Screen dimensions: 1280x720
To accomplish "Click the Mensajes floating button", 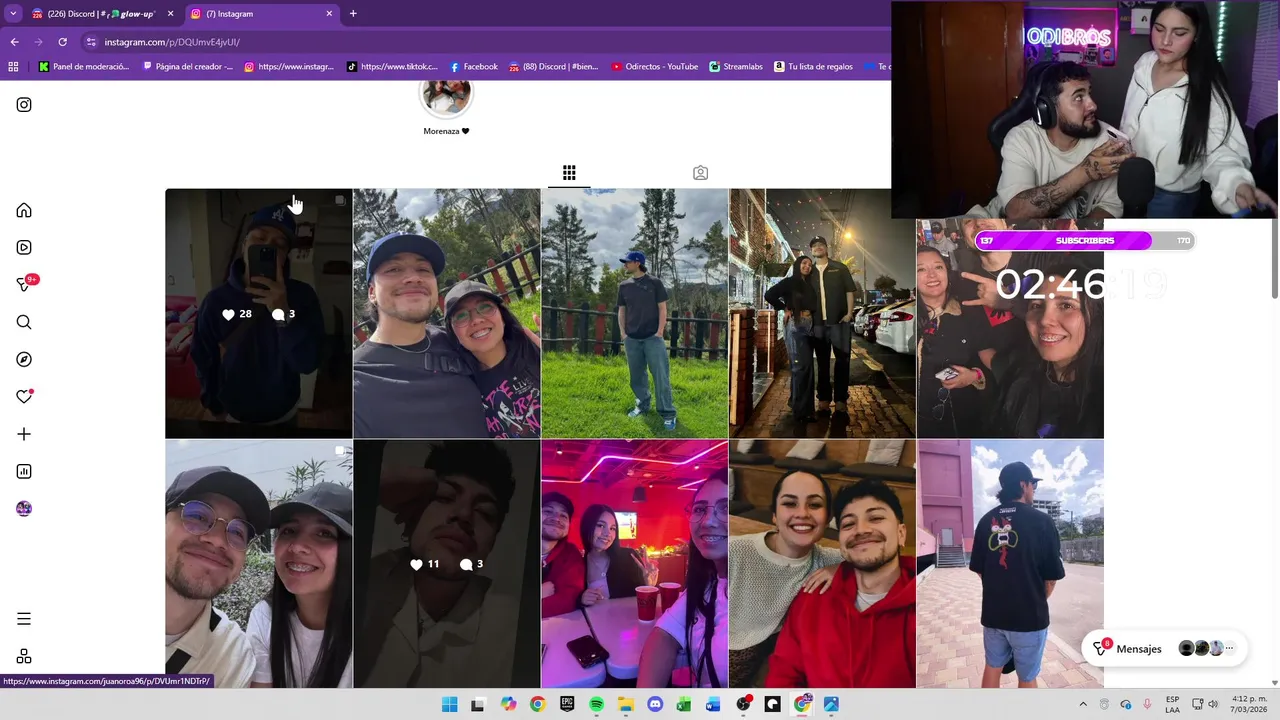I will 1164,649.
